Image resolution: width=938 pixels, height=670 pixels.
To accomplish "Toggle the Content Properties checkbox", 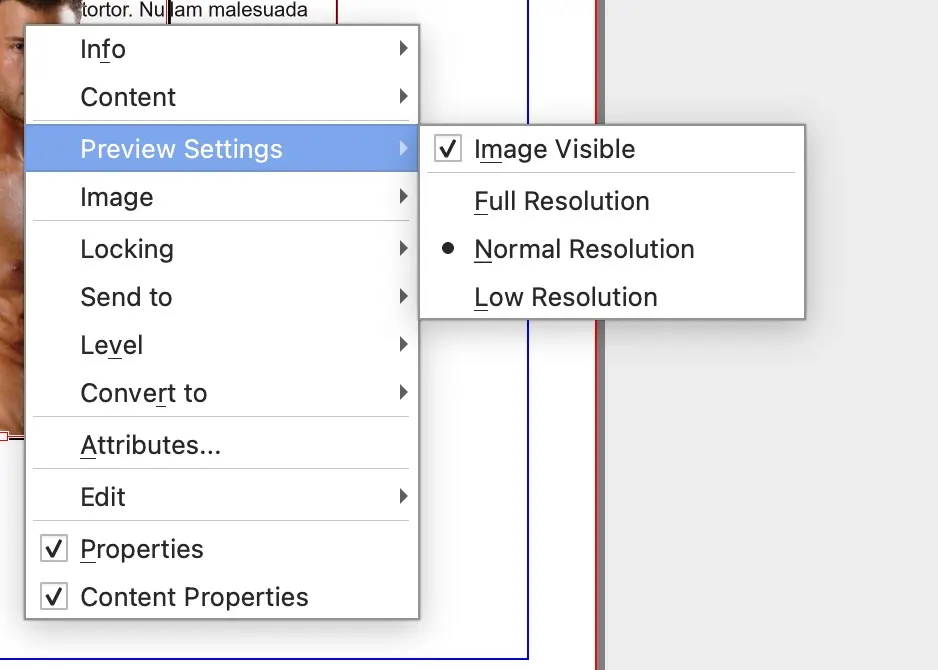I will tap(54, 597).
